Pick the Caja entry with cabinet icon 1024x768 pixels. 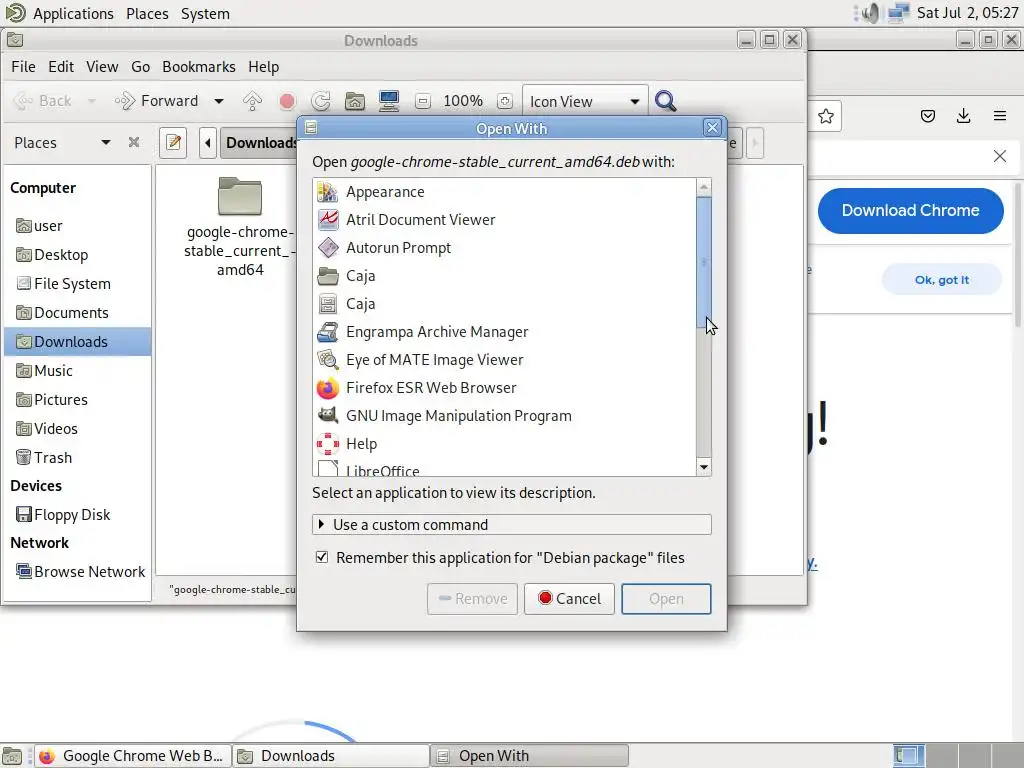tap(505, 304)
